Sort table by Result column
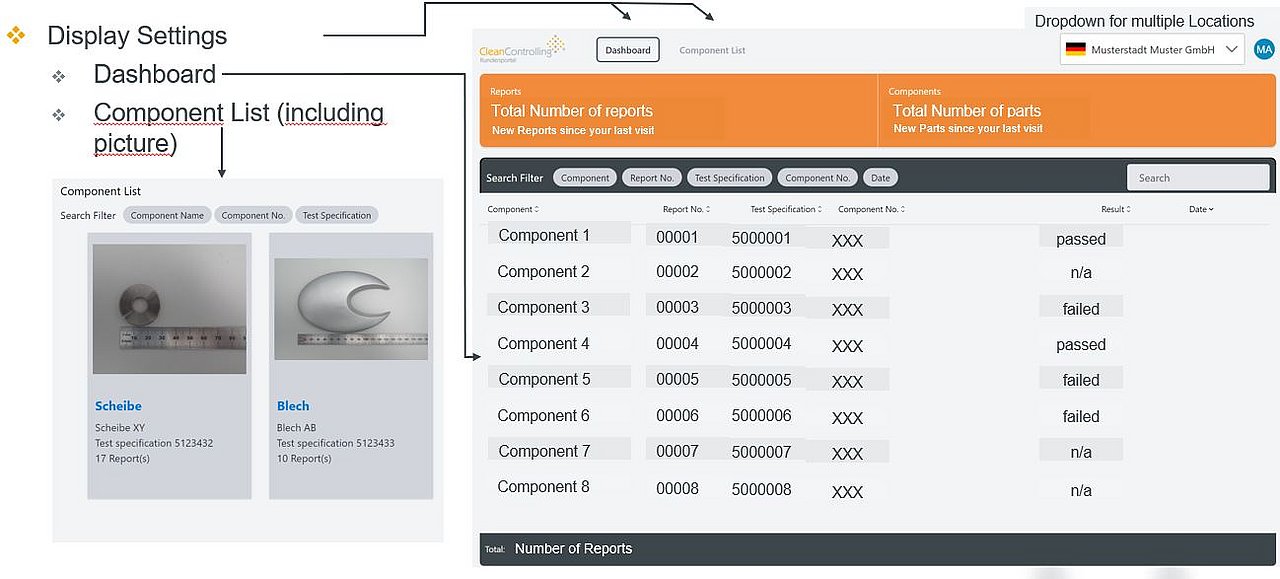 pyautogui.click(x=1116, y=209)
